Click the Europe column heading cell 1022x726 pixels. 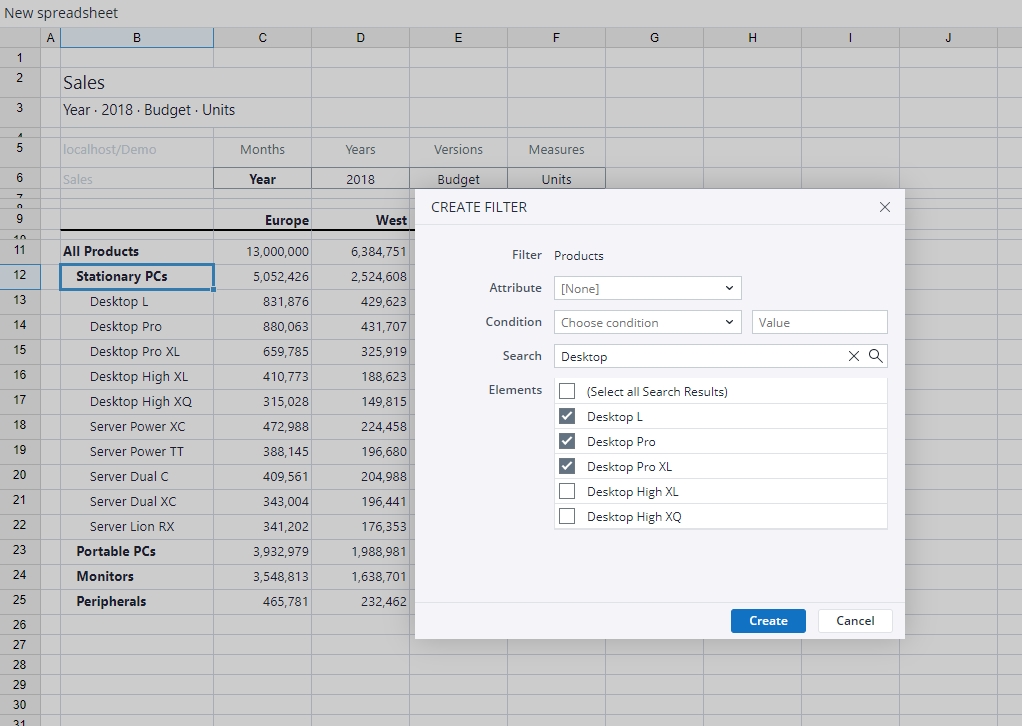click(263, 220)
